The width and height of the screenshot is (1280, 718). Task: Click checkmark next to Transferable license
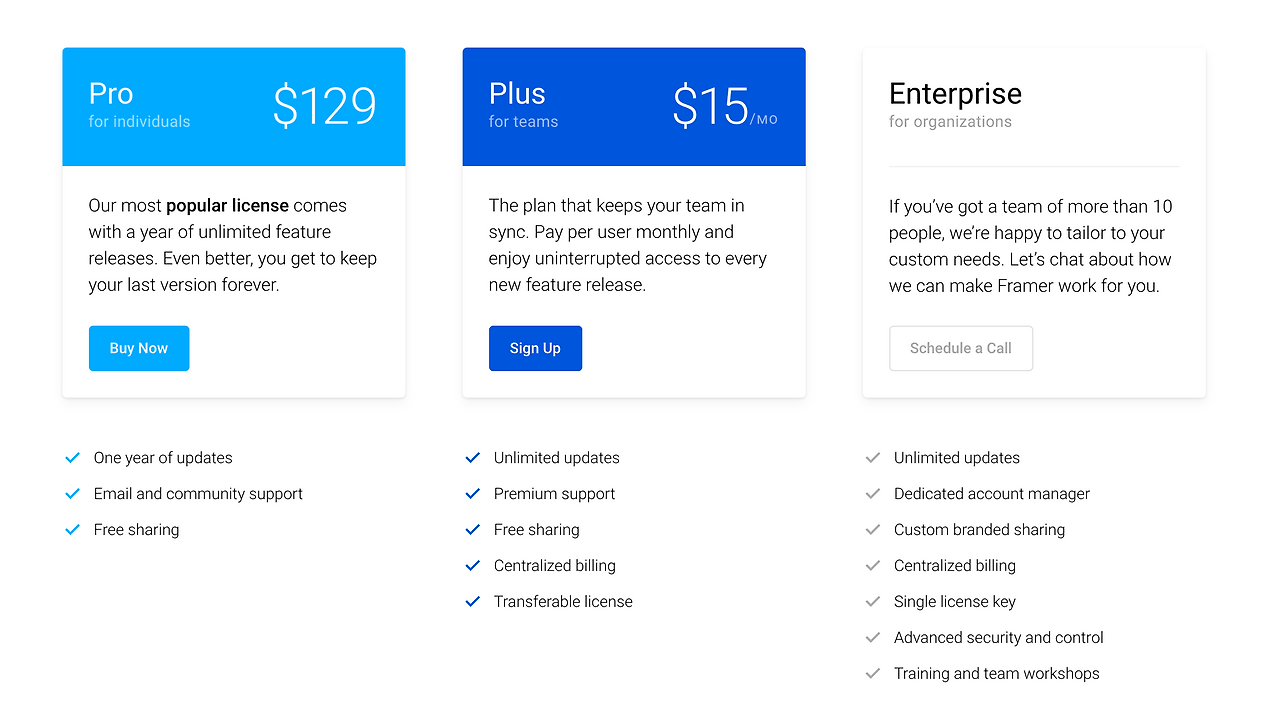tap(473, 602)
